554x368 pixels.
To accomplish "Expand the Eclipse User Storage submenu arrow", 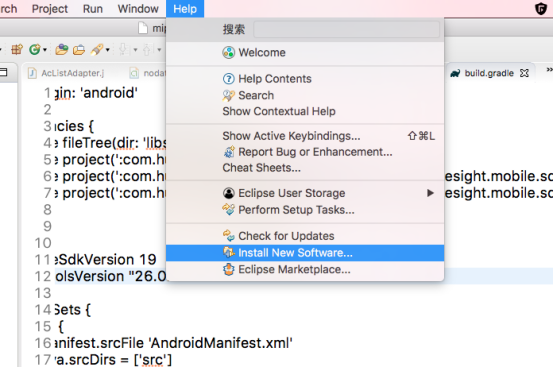I will (x=430, y=193).
